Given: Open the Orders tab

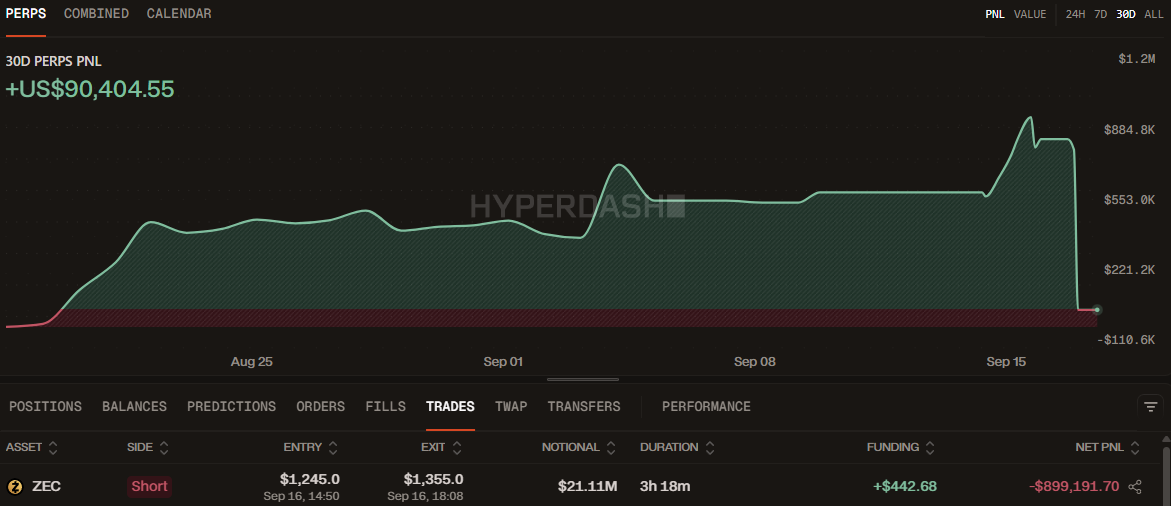Looking at the screenshot, I should pyautogui.click(x=320, y=407).
